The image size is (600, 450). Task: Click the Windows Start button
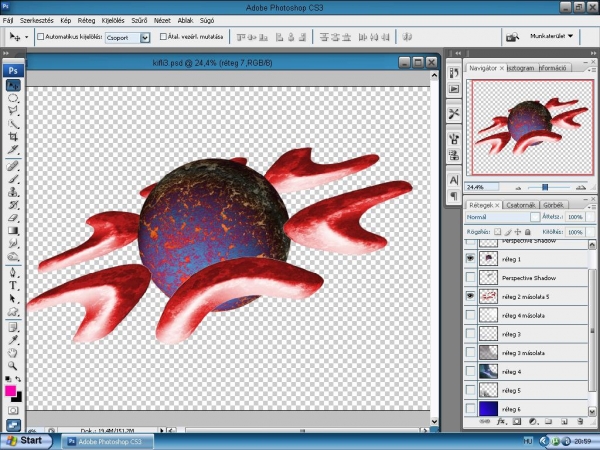point(25,440)
